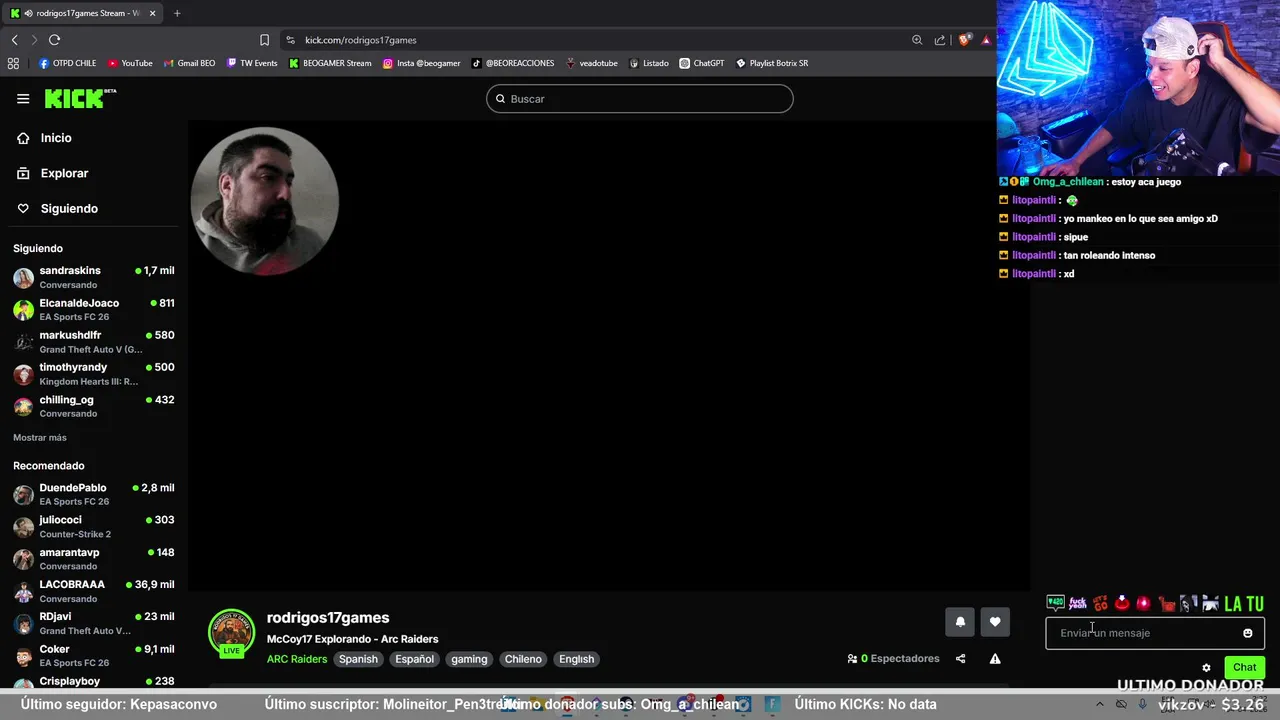Expand Mostrar más in following list
This screenshot has width=1280, height=720.
coord(40,437)
